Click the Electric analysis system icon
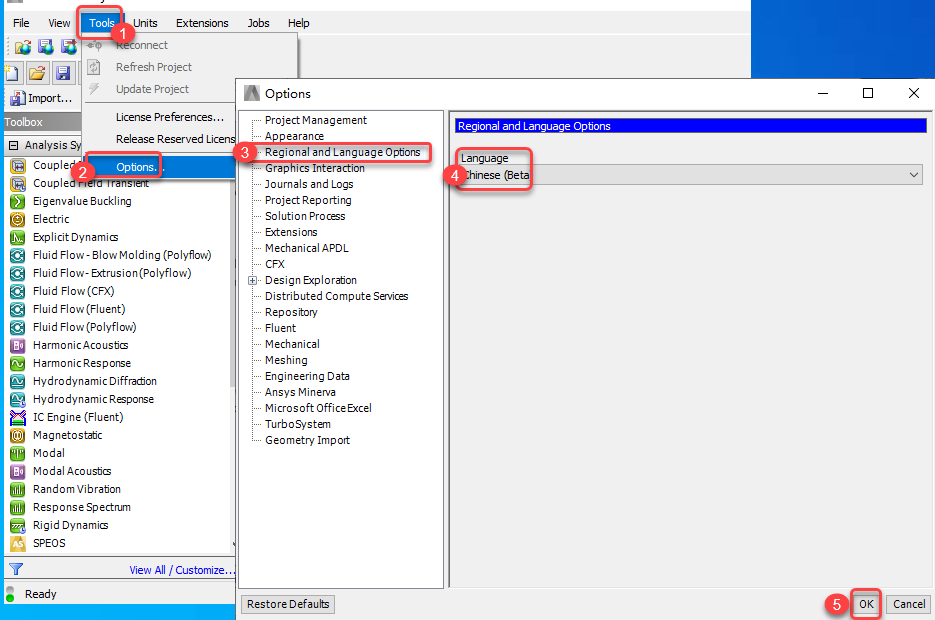This screenshot has width=935, height=620. tap(18, 219)
